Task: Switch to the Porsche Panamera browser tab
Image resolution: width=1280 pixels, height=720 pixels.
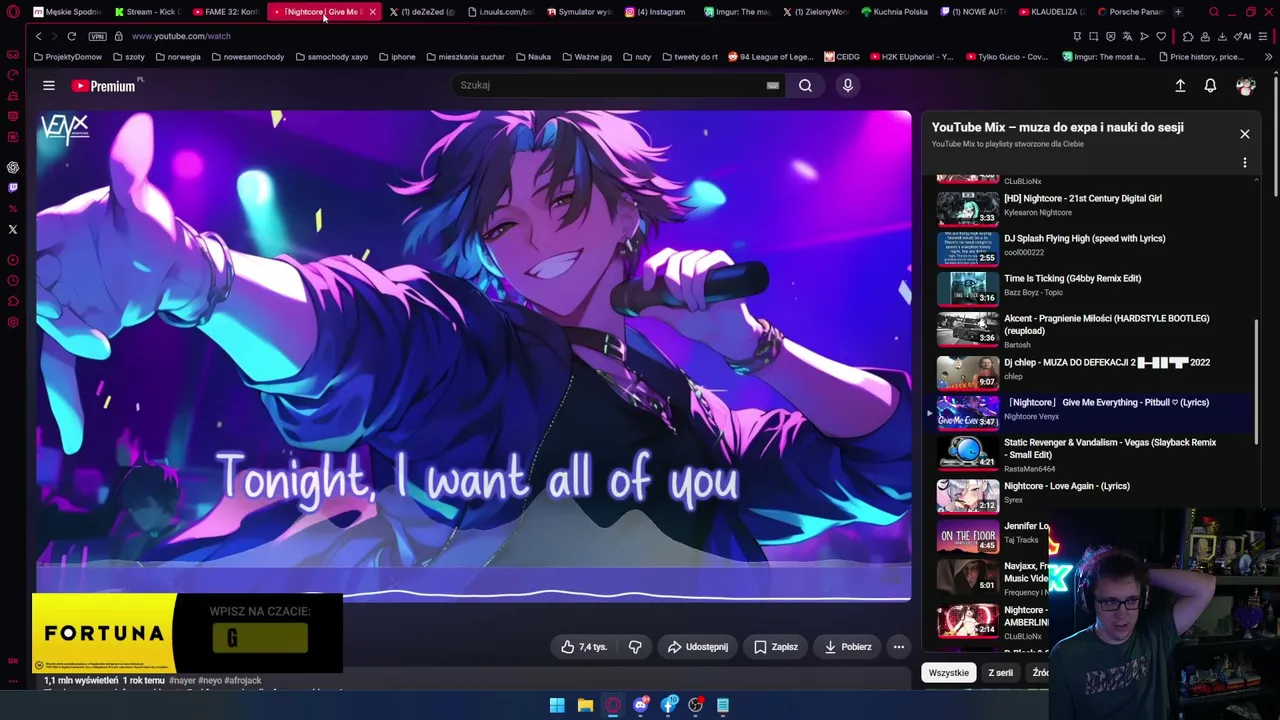Action: point(1130,12)
